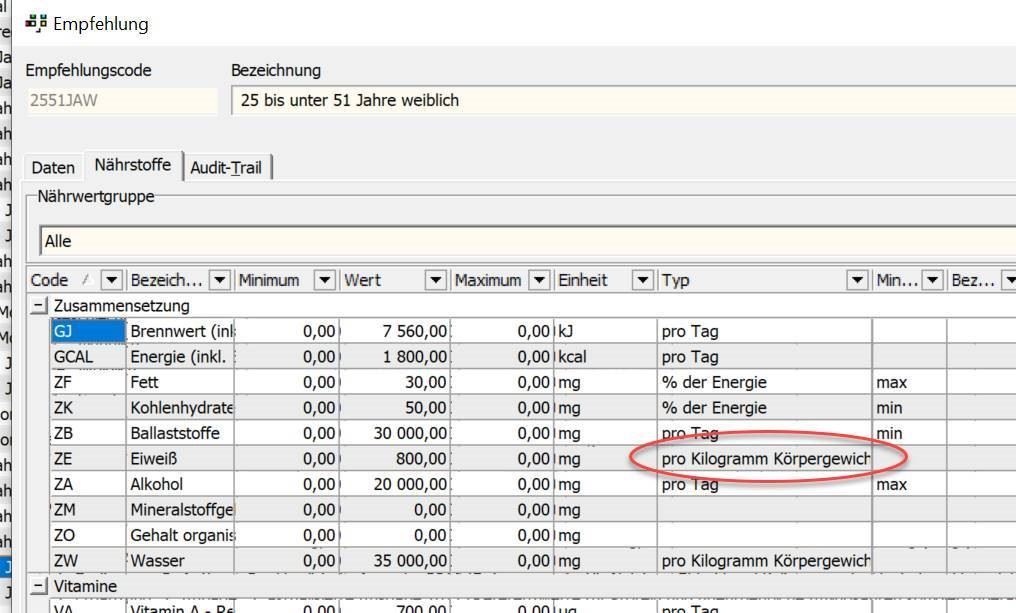Click the Eiweiß Typ cell

coord(765,459)
